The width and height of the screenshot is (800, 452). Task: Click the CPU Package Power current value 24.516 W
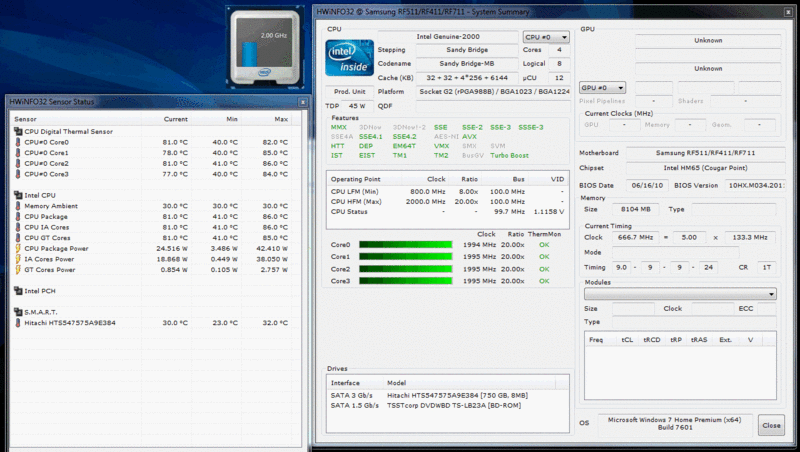[x=171, y=249]
